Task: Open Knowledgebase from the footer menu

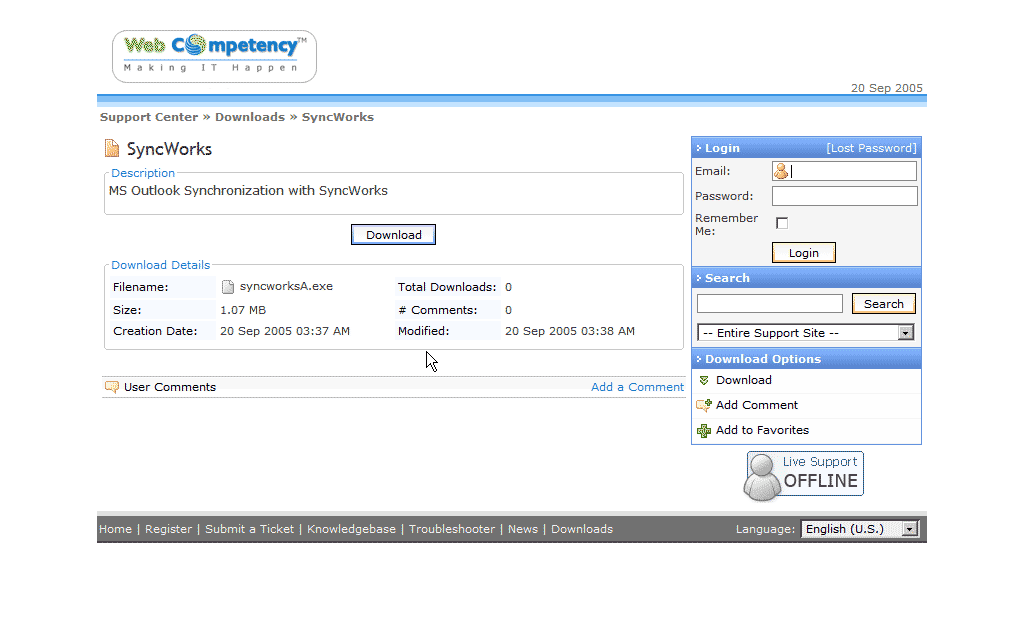Action: click(351, 529)
